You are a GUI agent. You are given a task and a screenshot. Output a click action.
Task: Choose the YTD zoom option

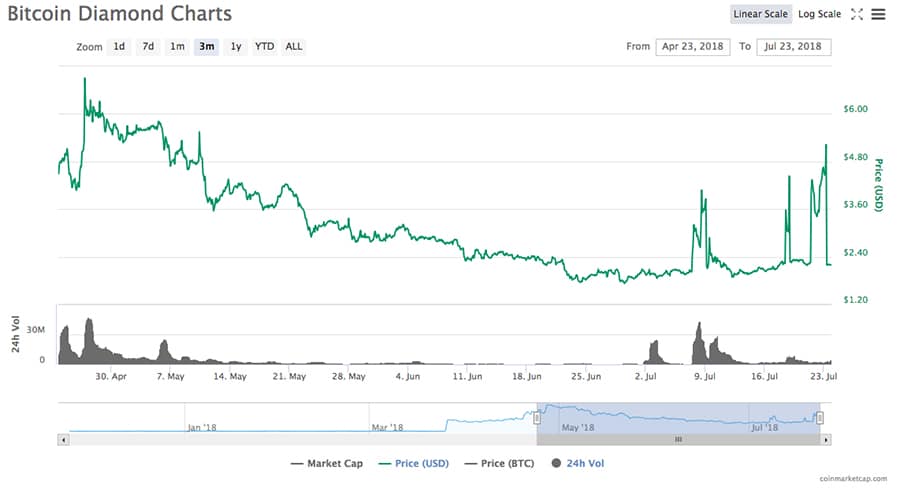click(x=264, y=46)
